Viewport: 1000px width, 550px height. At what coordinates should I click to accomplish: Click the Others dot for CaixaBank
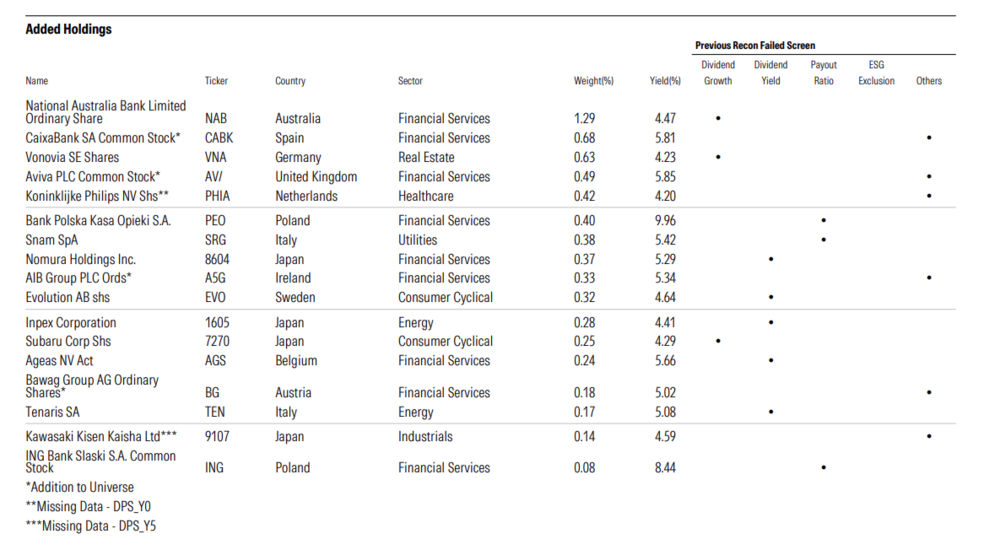(x=929, y=138)
